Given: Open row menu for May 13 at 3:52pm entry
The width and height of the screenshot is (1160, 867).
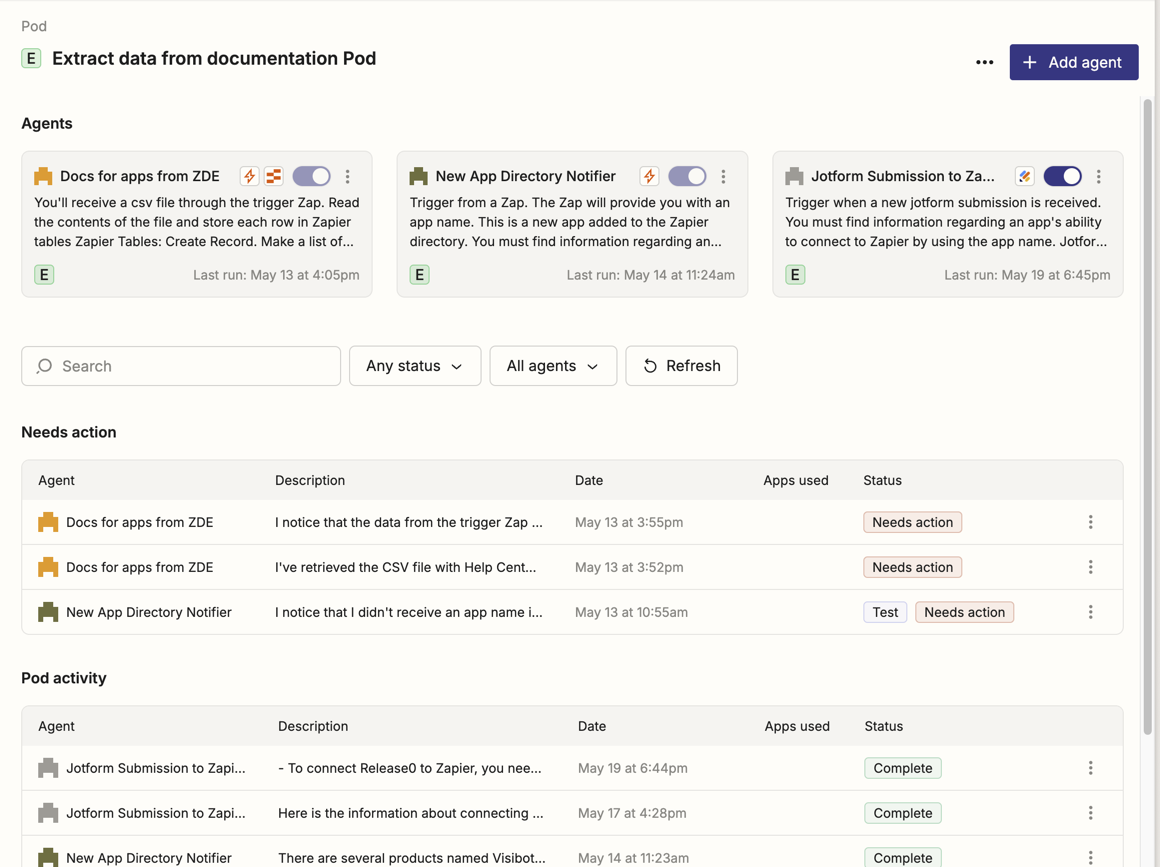Looking at the screenshot, I should [1090, 567].
